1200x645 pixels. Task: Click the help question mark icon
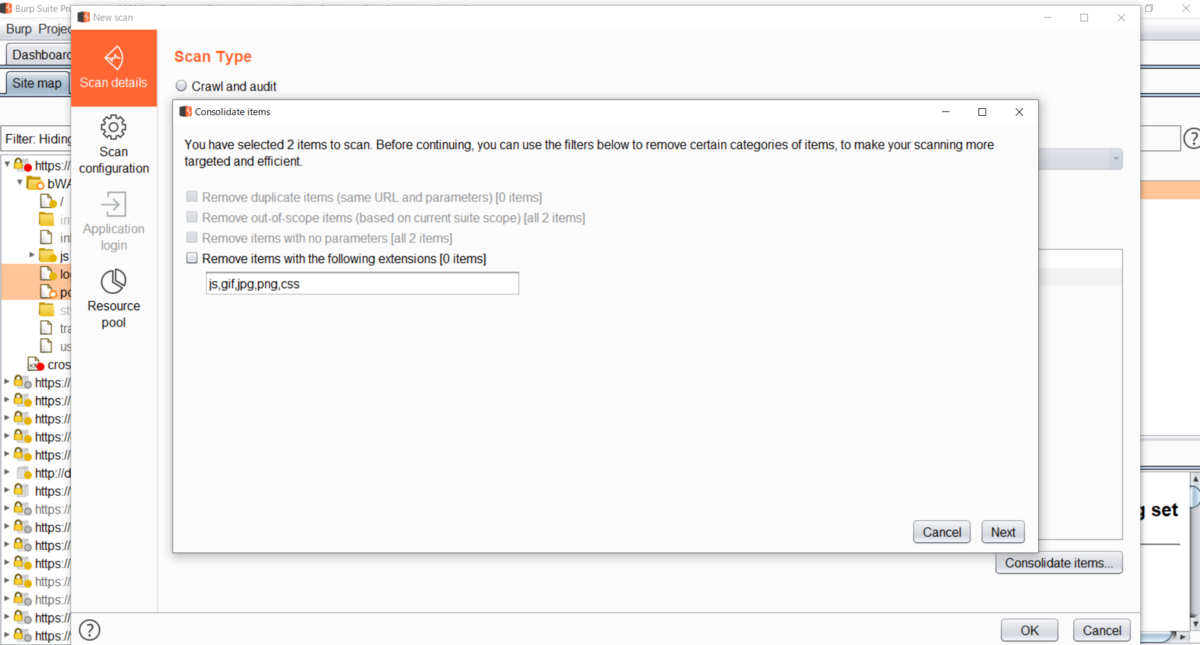pyautogui.click(x=90, y=630)
